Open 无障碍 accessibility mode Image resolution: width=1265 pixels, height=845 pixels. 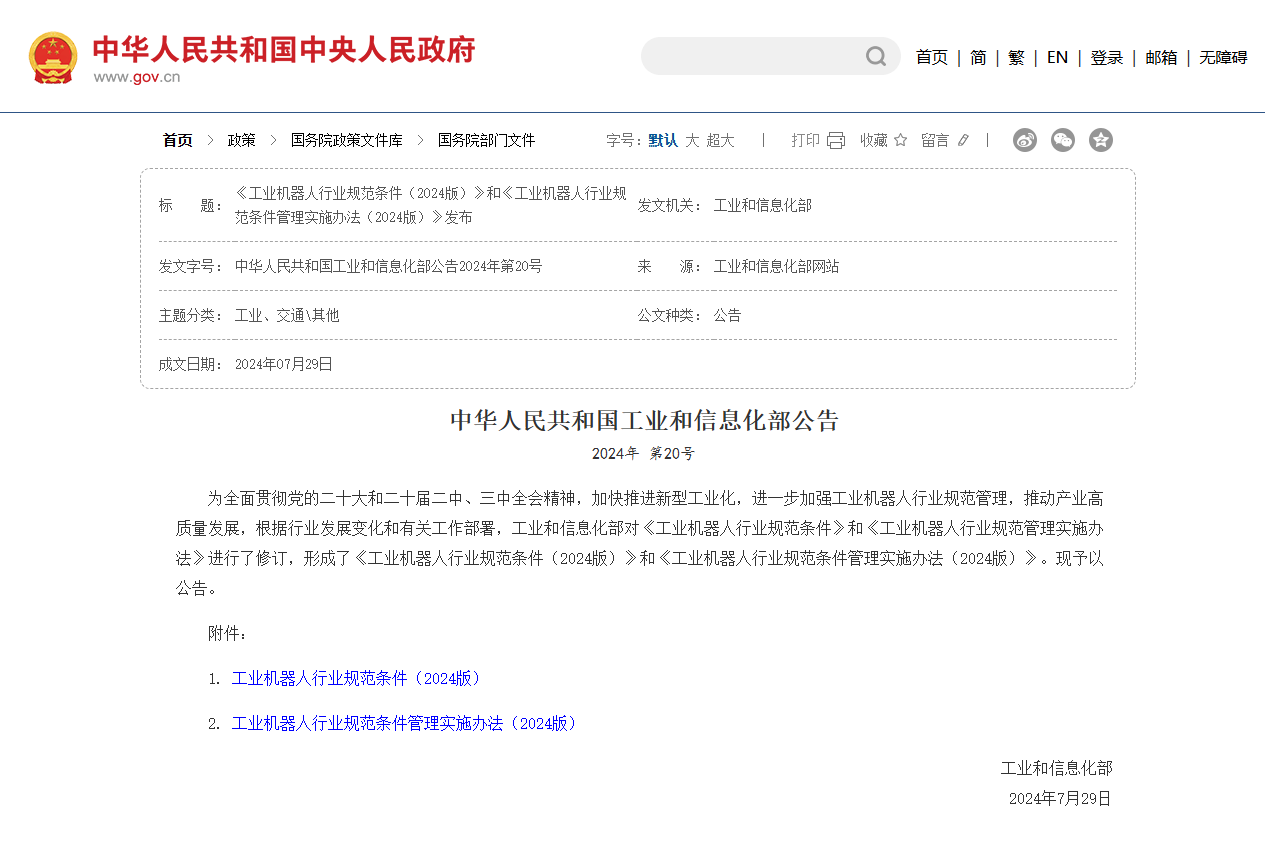[x=1223, y=58]
